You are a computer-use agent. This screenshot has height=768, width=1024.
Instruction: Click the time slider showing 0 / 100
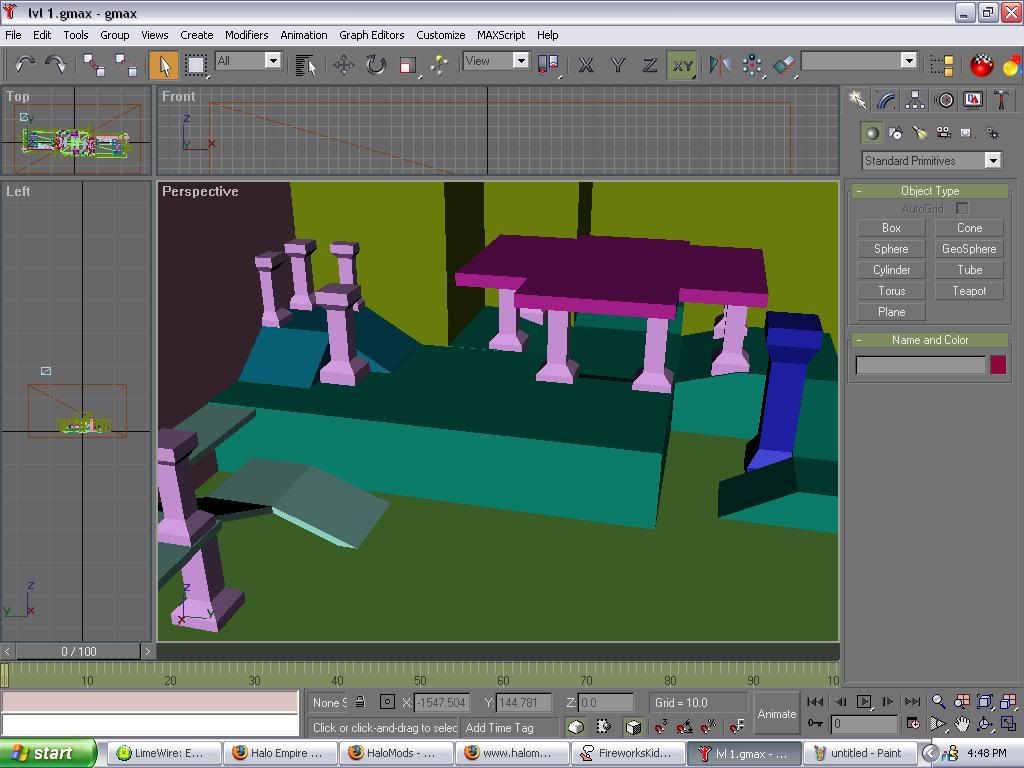(78, 651)
